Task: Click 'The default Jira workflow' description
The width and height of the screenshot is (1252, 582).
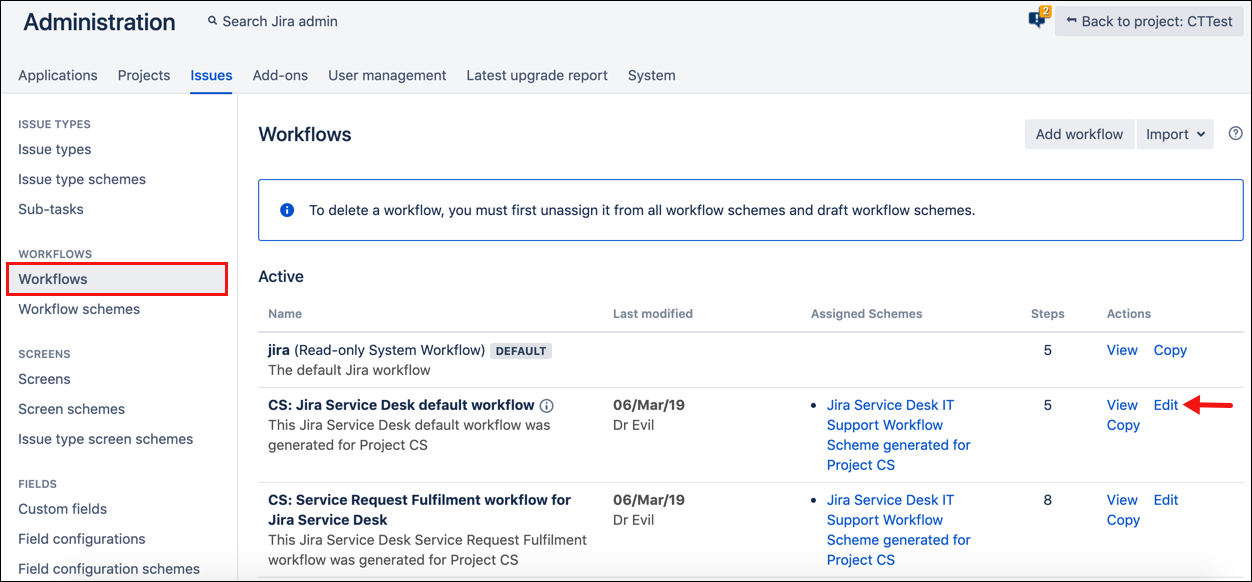Action: click(349, 370)
